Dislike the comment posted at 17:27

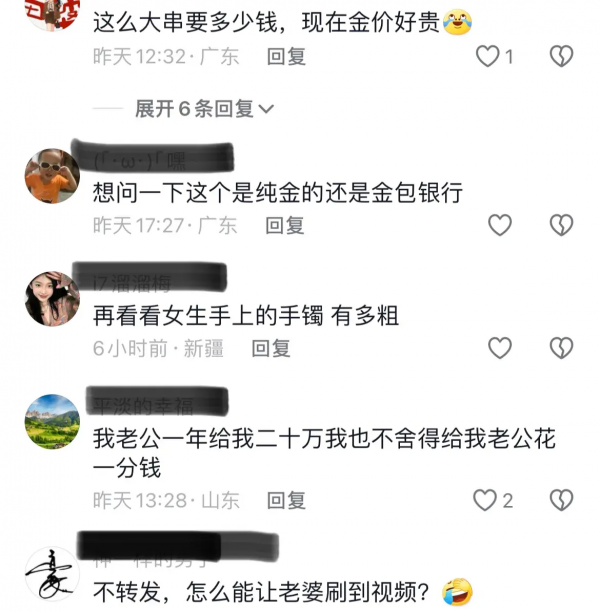coord(561,225)
